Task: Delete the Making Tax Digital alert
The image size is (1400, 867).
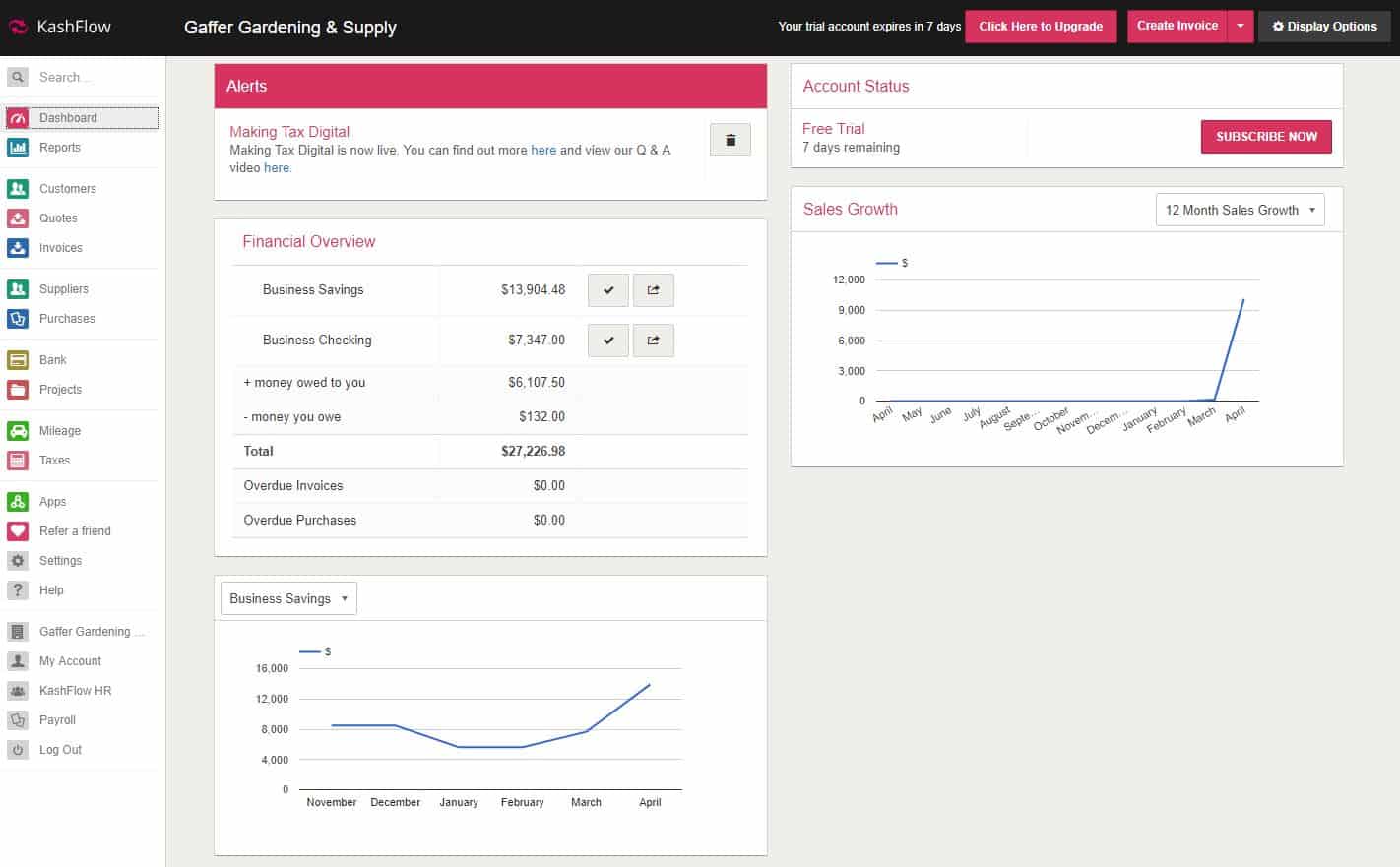Action: 731,140
